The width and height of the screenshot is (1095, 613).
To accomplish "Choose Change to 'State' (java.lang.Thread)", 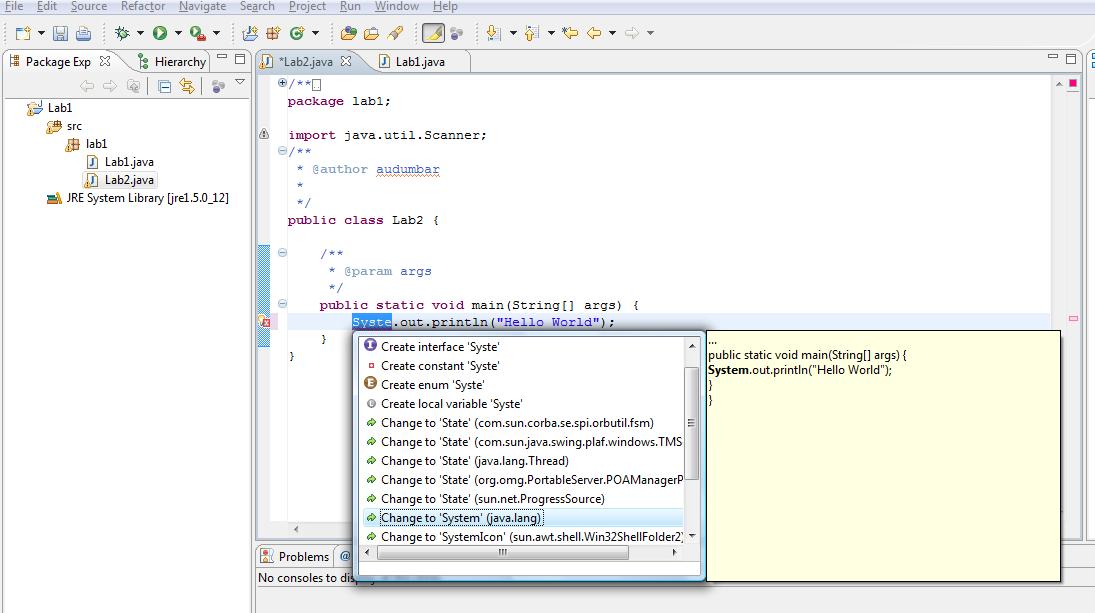I will pos(523,461).
